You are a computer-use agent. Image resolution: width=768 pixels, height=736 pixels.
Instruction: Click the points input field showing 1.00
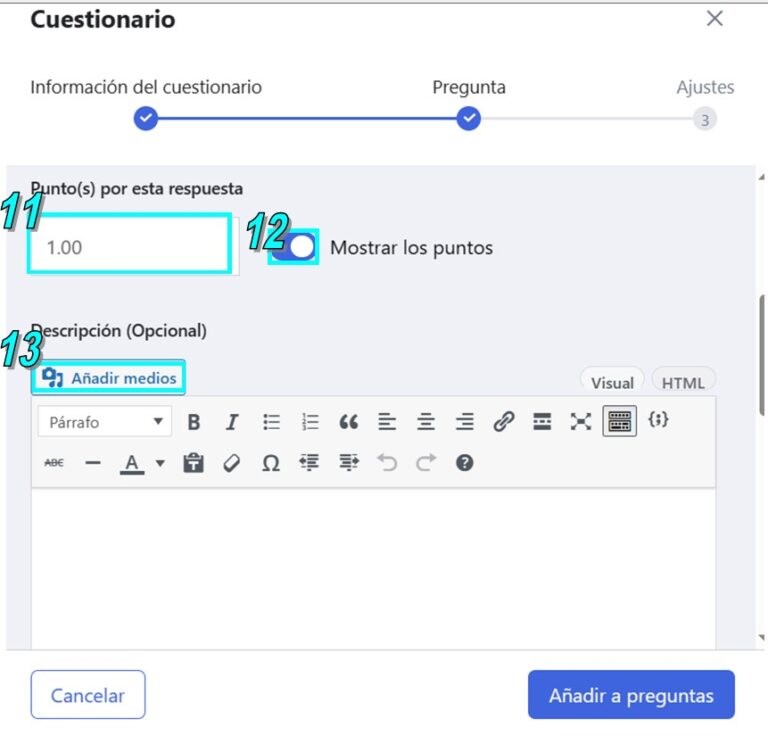(129, 244)
